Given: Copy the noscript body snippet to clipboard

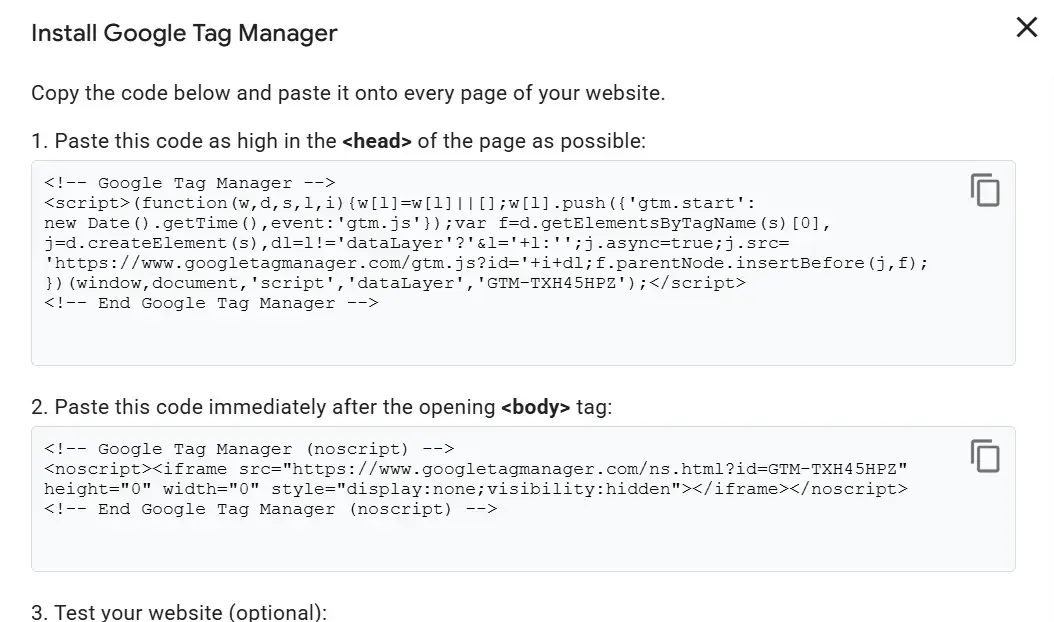Looking at the screenshot, I should pos(985,456).
